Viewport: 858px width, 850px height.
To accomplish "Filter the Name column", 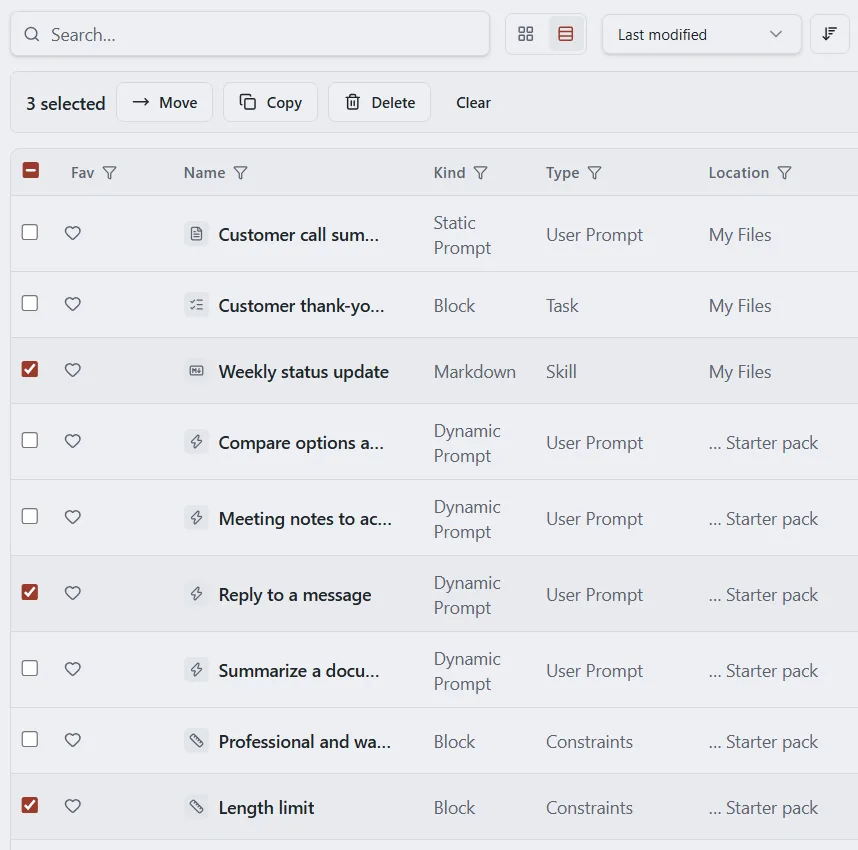I will pos(240,173).
